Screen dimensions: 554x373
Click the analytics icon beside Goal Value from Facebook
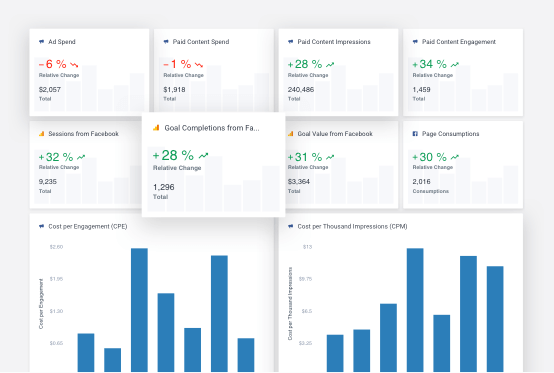(x=290, y=134)
